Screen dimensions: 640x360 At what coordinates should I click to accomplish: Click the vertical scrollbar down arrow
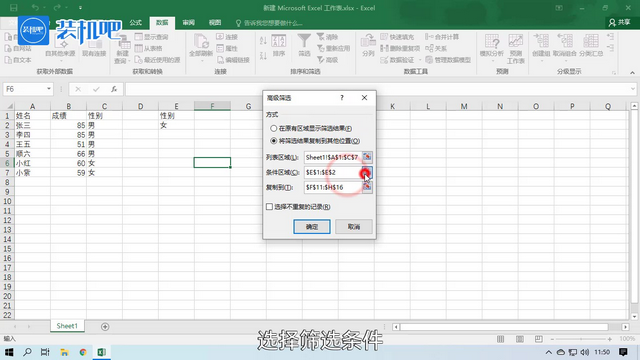point(634,316)
